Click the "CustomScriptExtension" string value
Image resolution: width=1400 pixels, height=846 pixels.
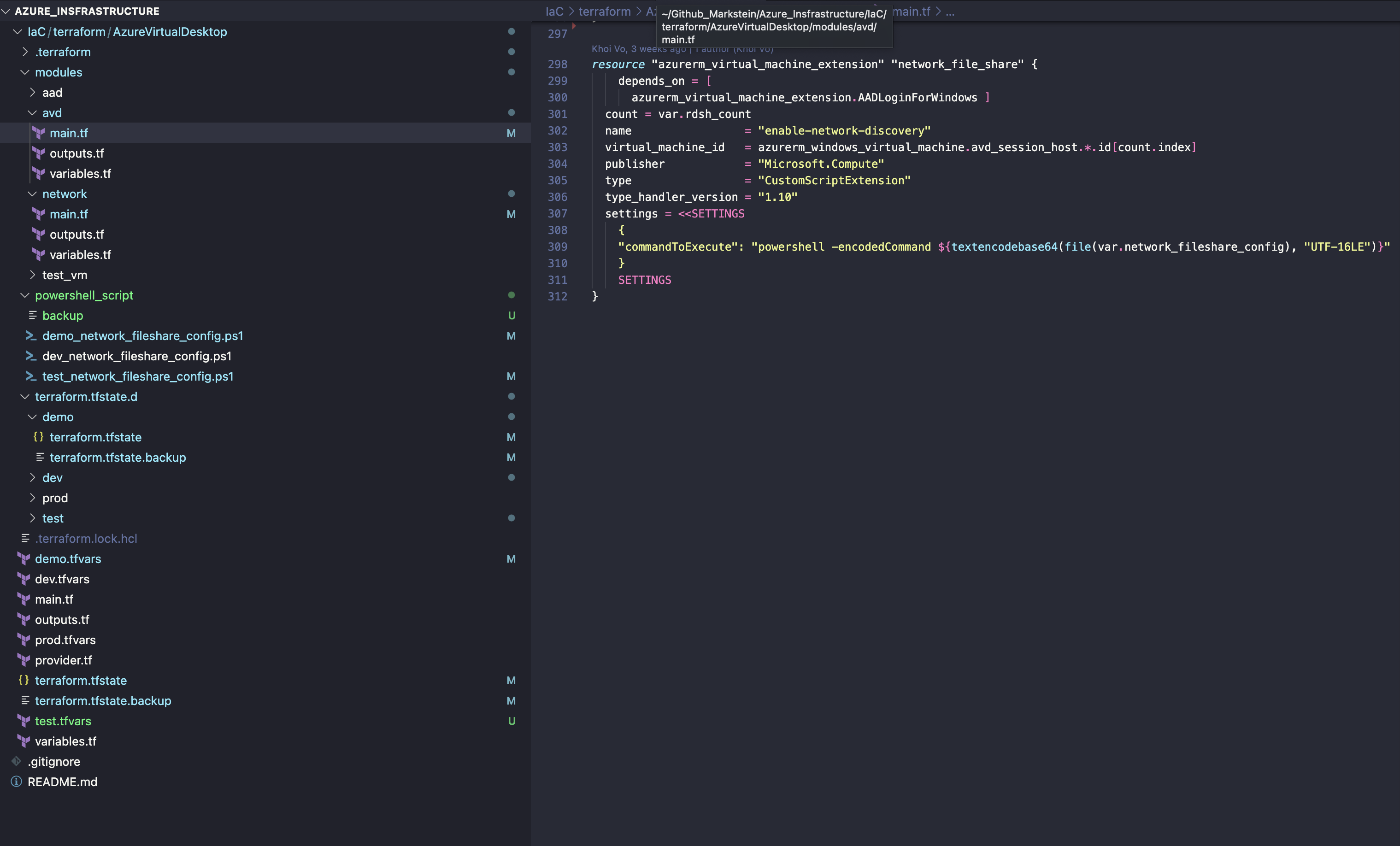point(834,180)
